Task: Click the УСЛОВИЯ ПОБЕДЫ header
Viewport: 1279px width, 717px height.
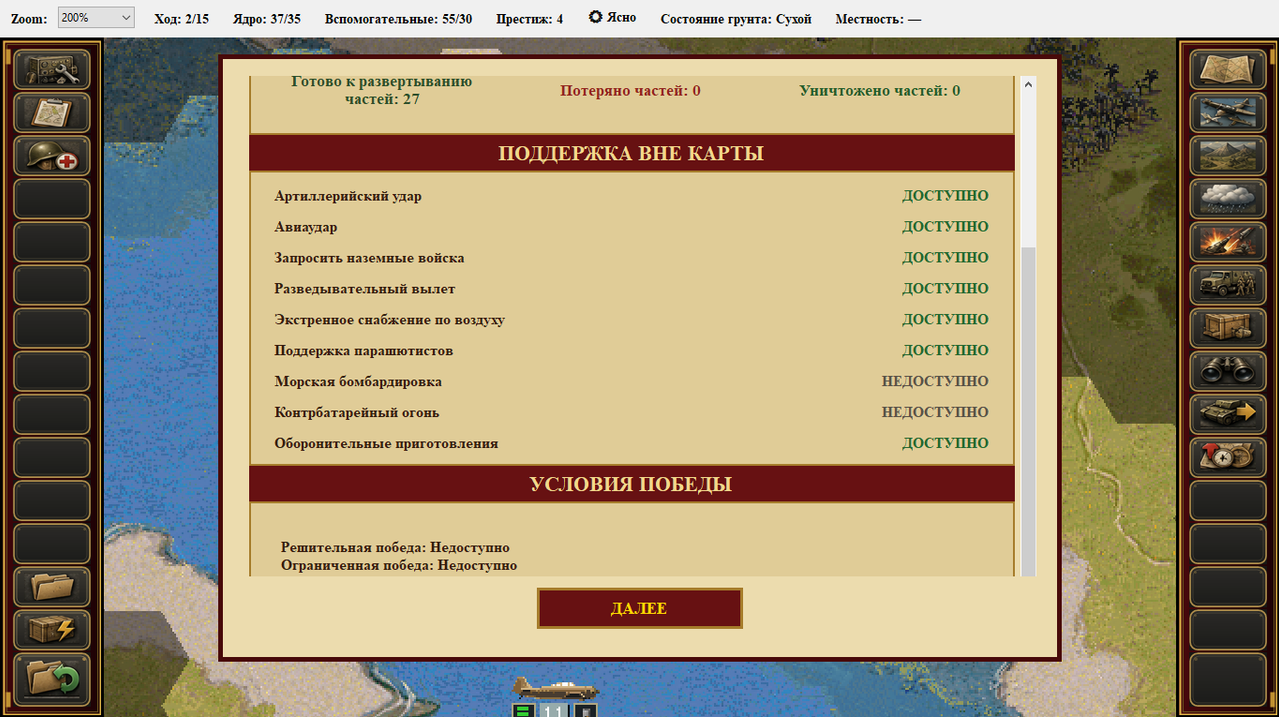Action: pos(631,484)
